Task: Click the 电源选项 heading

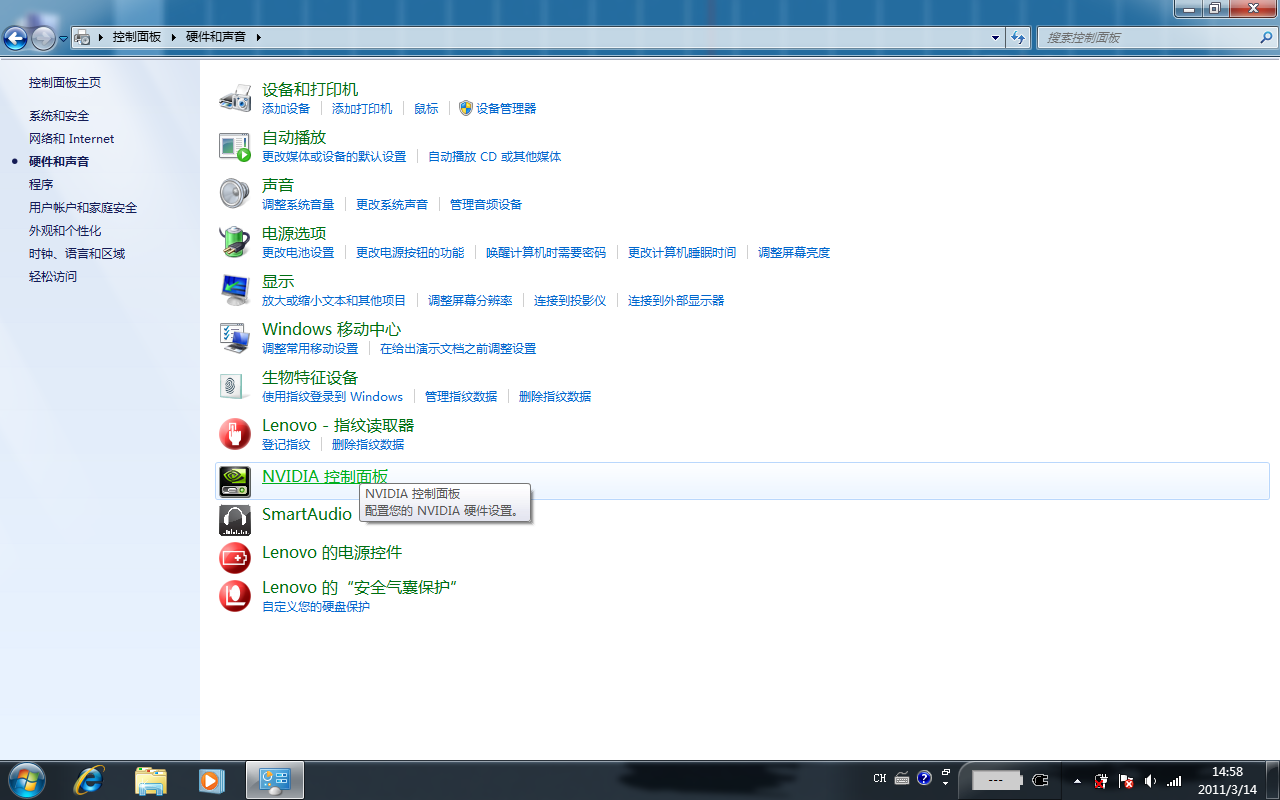Action: 294,233
